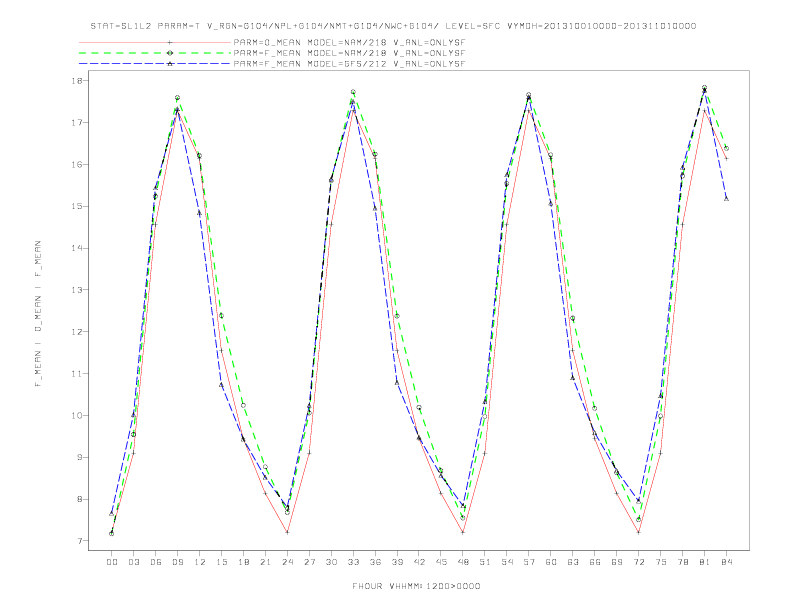Click y-axis tick label 11
Viewport: 792px width, 612px height.
[x=79, y=374]
